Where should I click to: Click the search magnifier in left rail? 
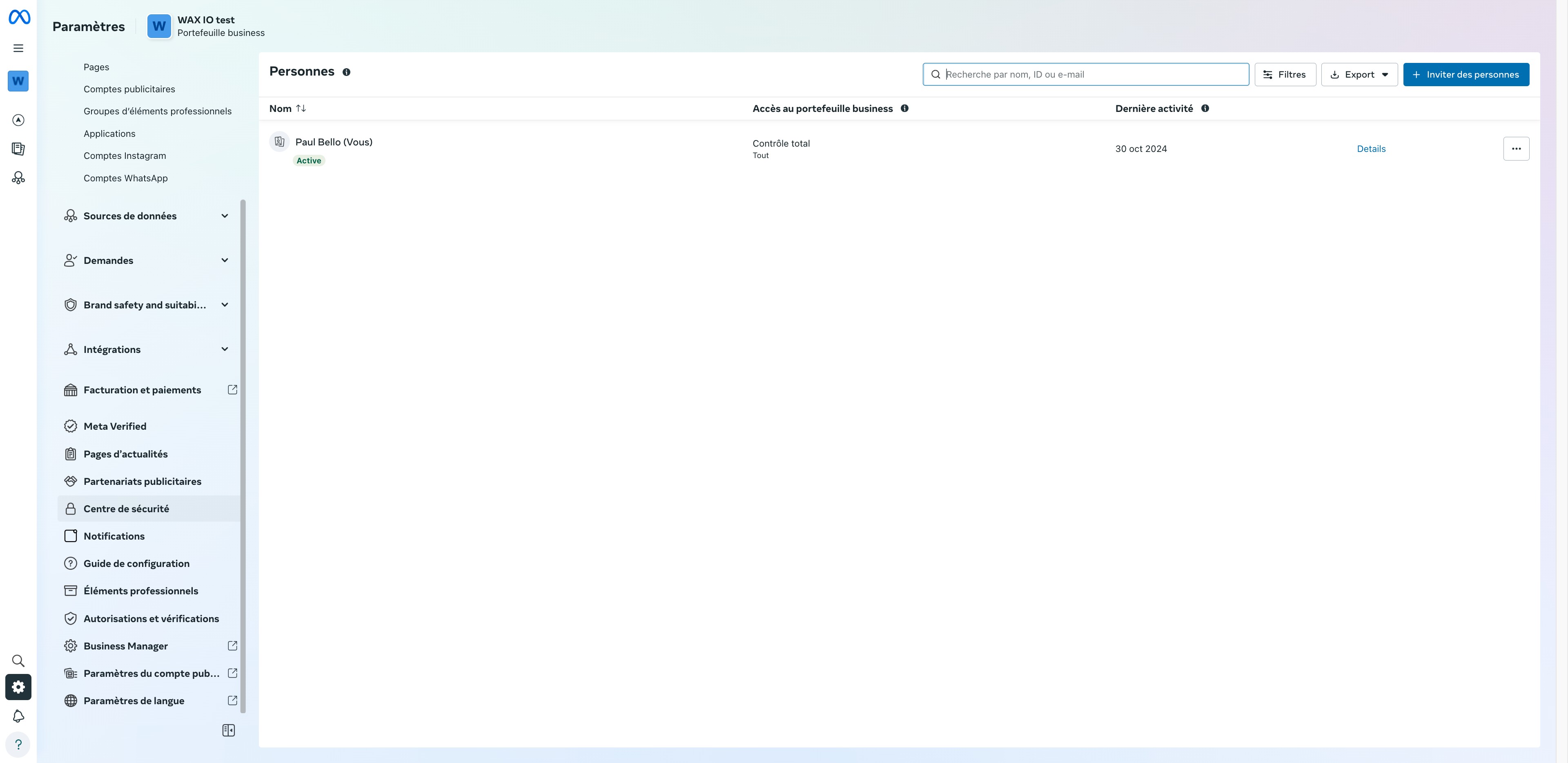click(x=18, y=661)
